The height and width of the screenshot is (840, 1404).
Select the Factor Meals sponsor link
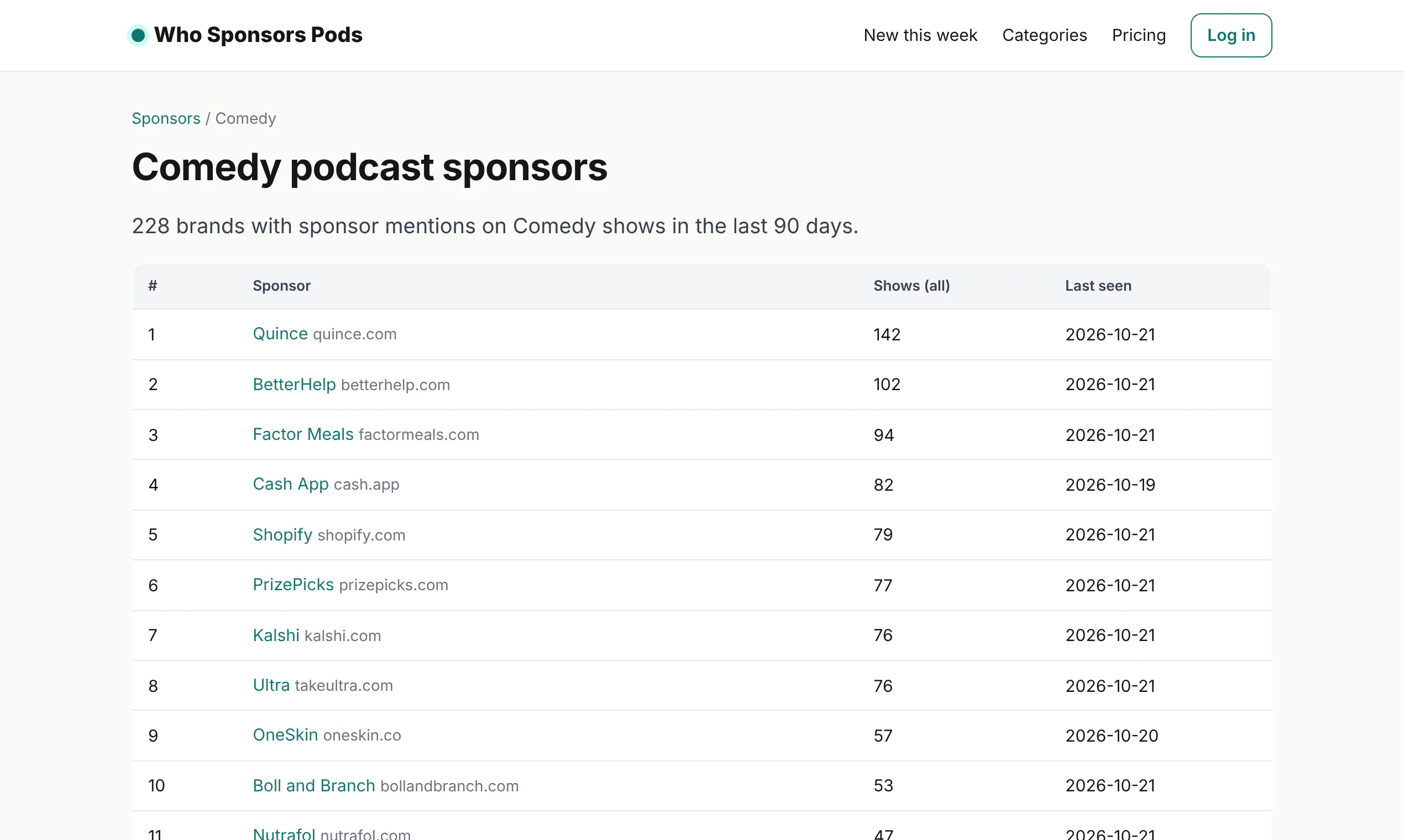(x=303, y=434)
